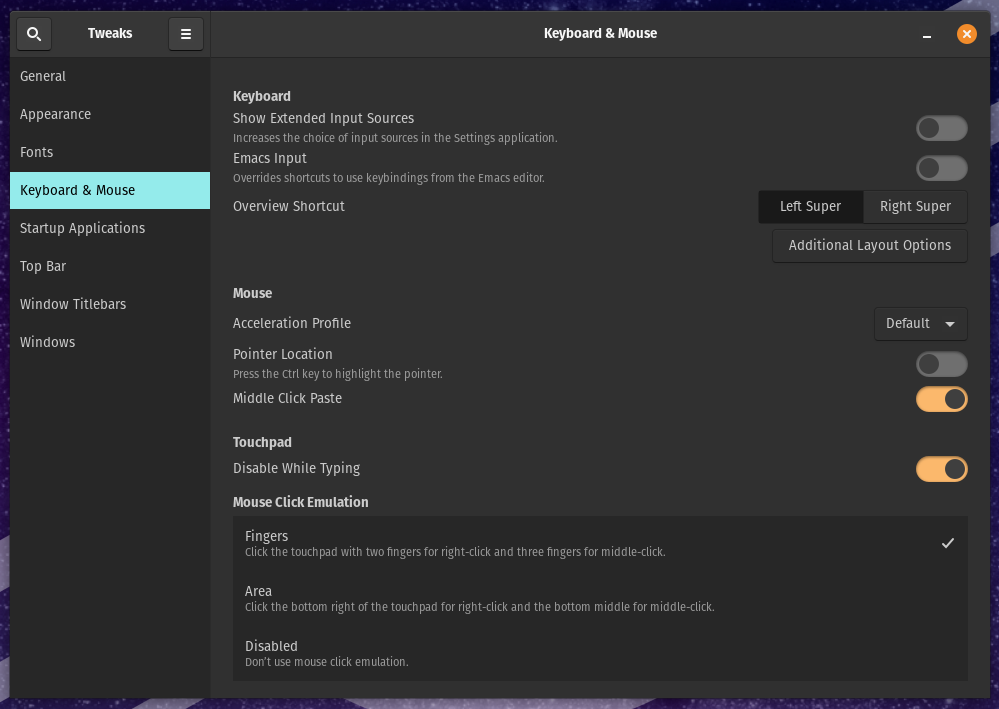The width and height of the screenshot is (999, 709).
Task: Open the Window Titlebars section
Action: [73, 304]
